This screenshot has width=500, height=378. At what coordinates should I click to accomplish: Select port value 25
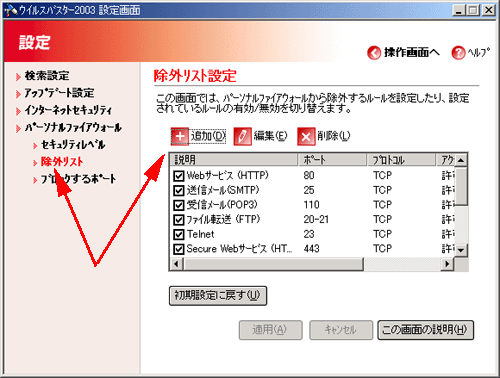(x=309, y=190)
